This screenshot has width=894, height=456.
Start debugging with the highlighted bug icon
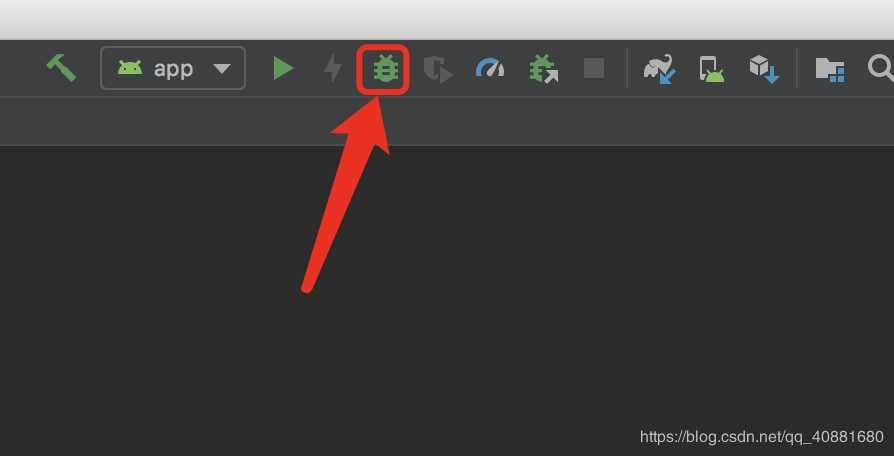[x=385, y=69]
